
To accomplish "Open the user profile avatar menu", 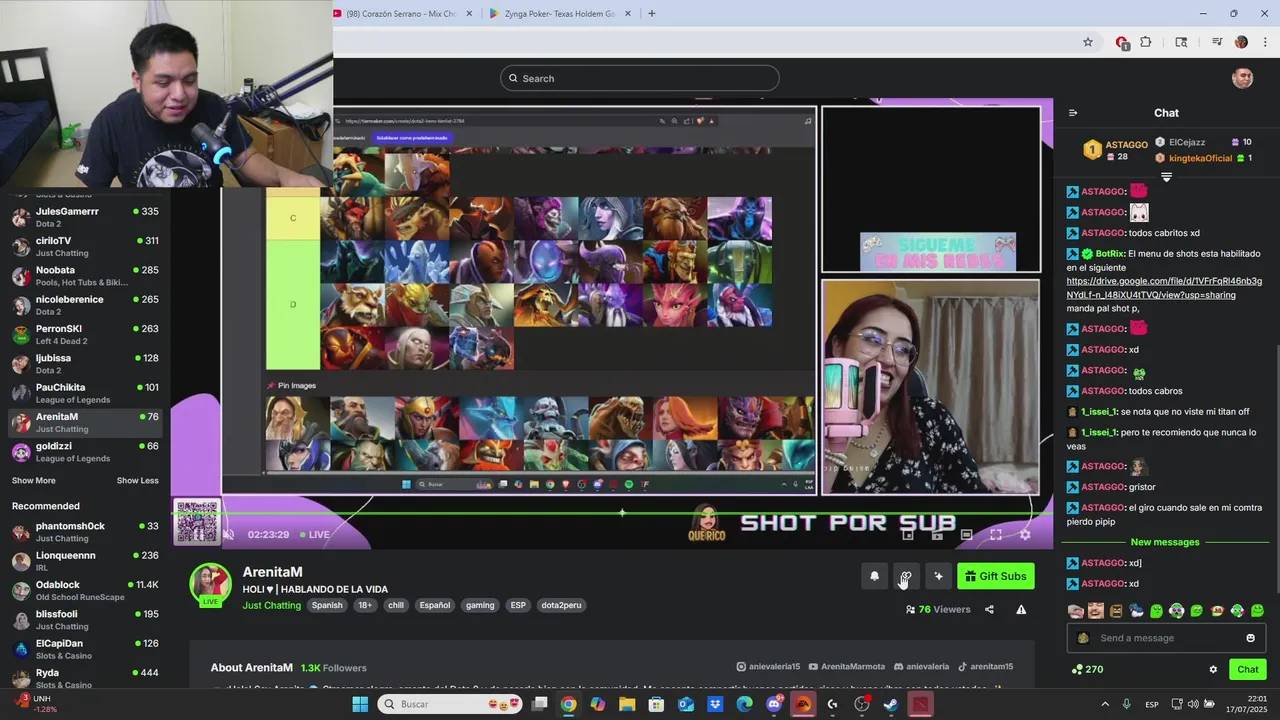I will pos(1243,78).
